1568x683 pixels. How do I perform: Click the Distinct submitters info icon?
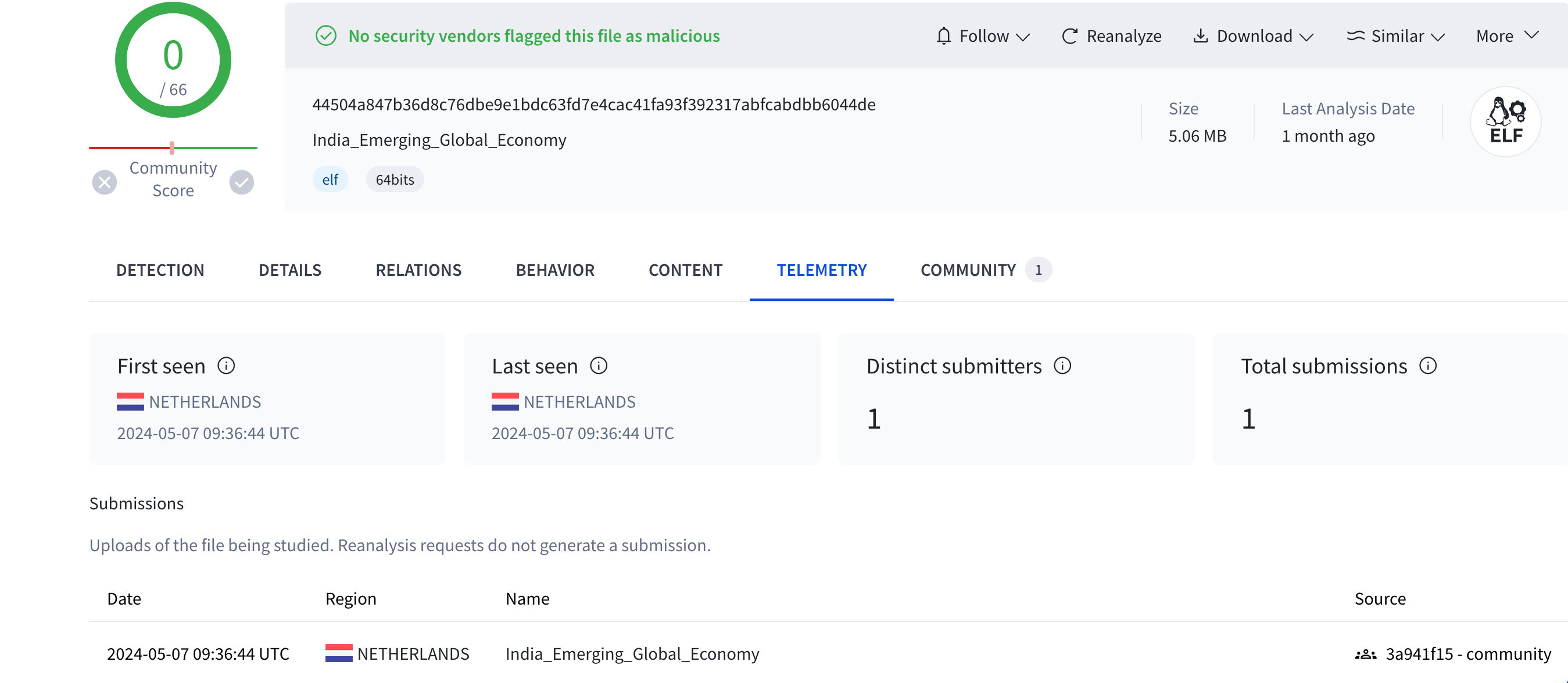pos(1062,365)
